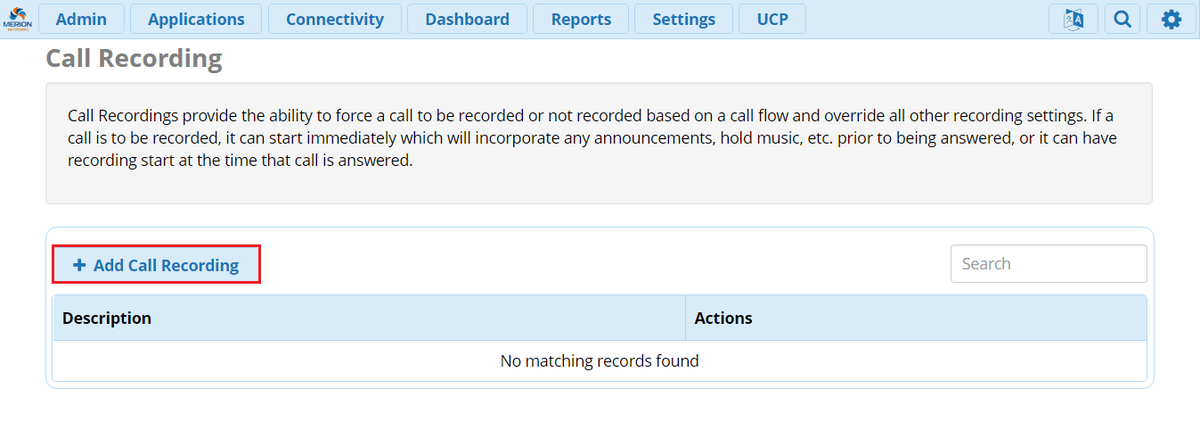Click the 'No matching records found' row
This screenshot has height=422, width=1200.
pyautogui.click(x=599, y=361)
